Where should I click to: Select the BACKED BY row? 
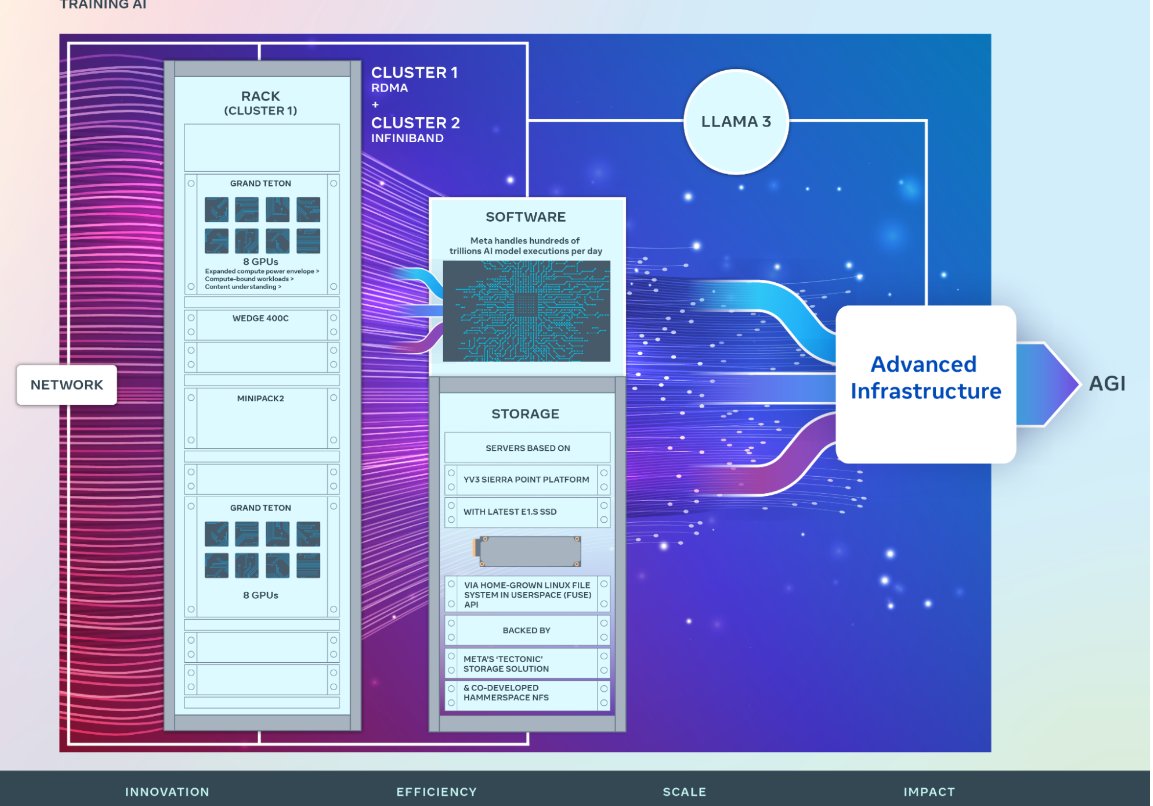pos(527,630)
